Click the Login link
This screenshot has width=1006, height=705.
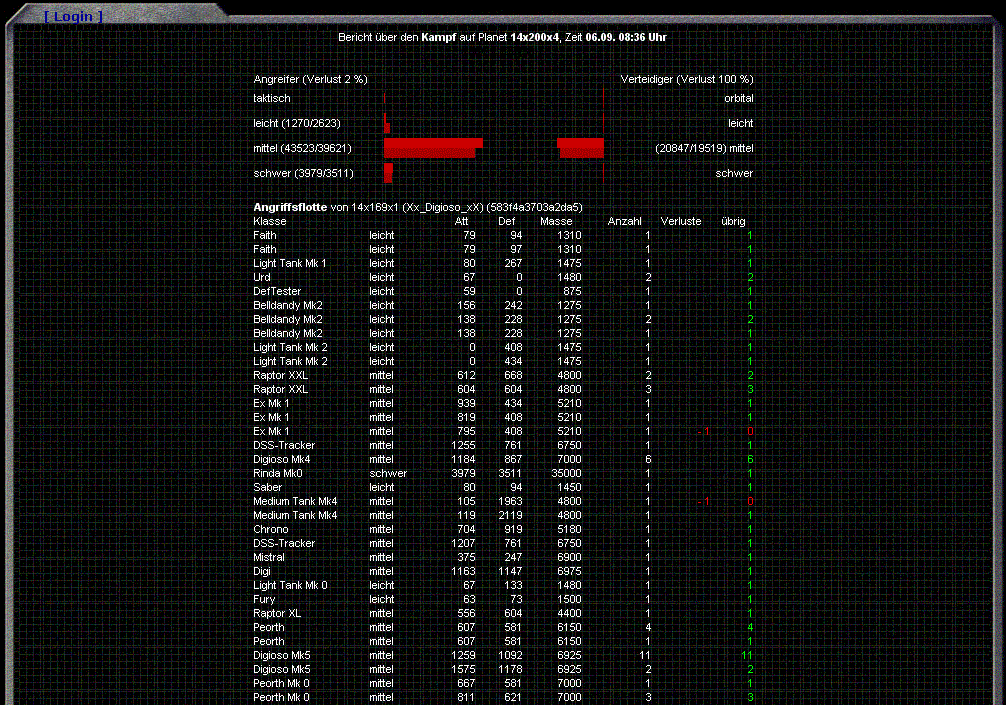73,17
